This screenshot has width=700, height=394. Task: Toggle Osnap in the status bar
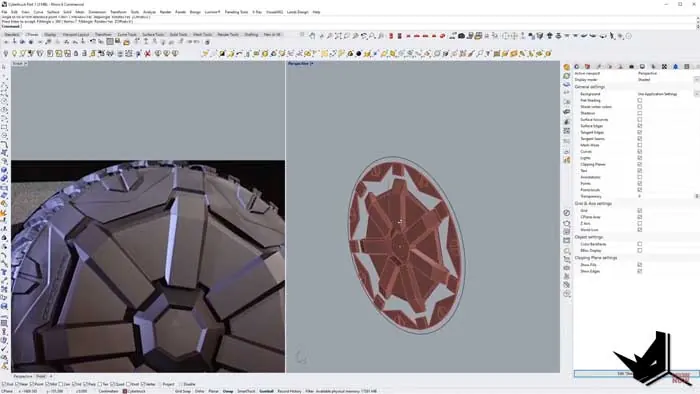[x=228, y=391]
